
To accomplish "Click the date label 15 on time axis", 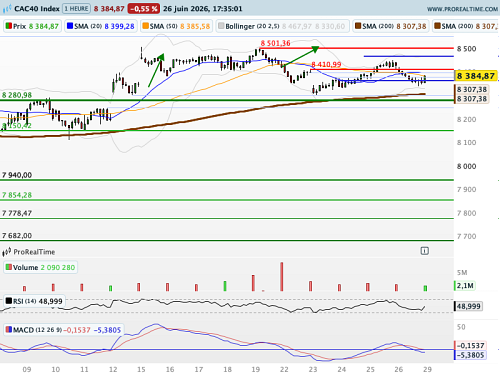I will [x=141, y=369].
